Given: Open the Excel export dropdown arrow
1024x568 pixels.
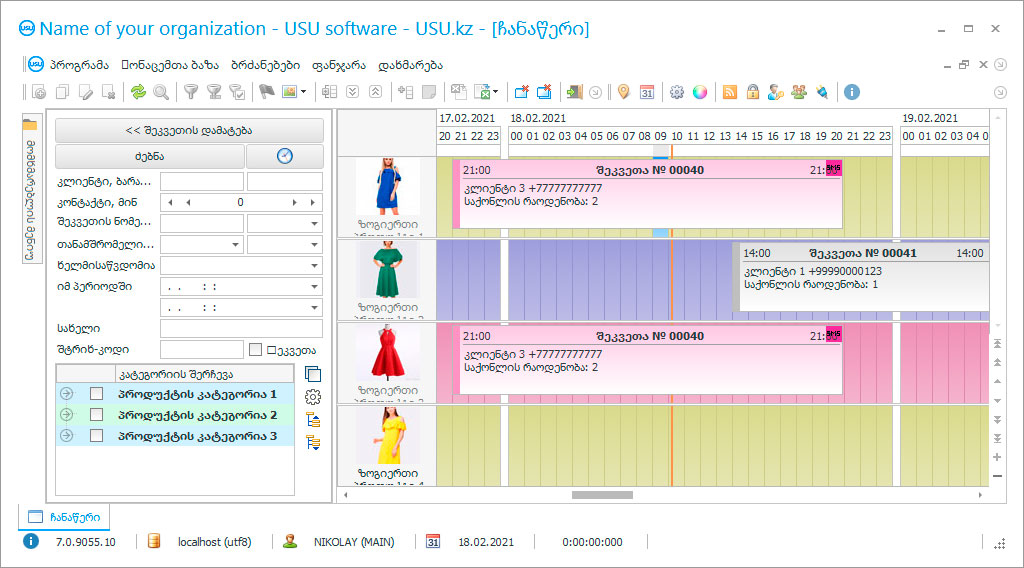Looking at the screenshot, I should (496, 93).
